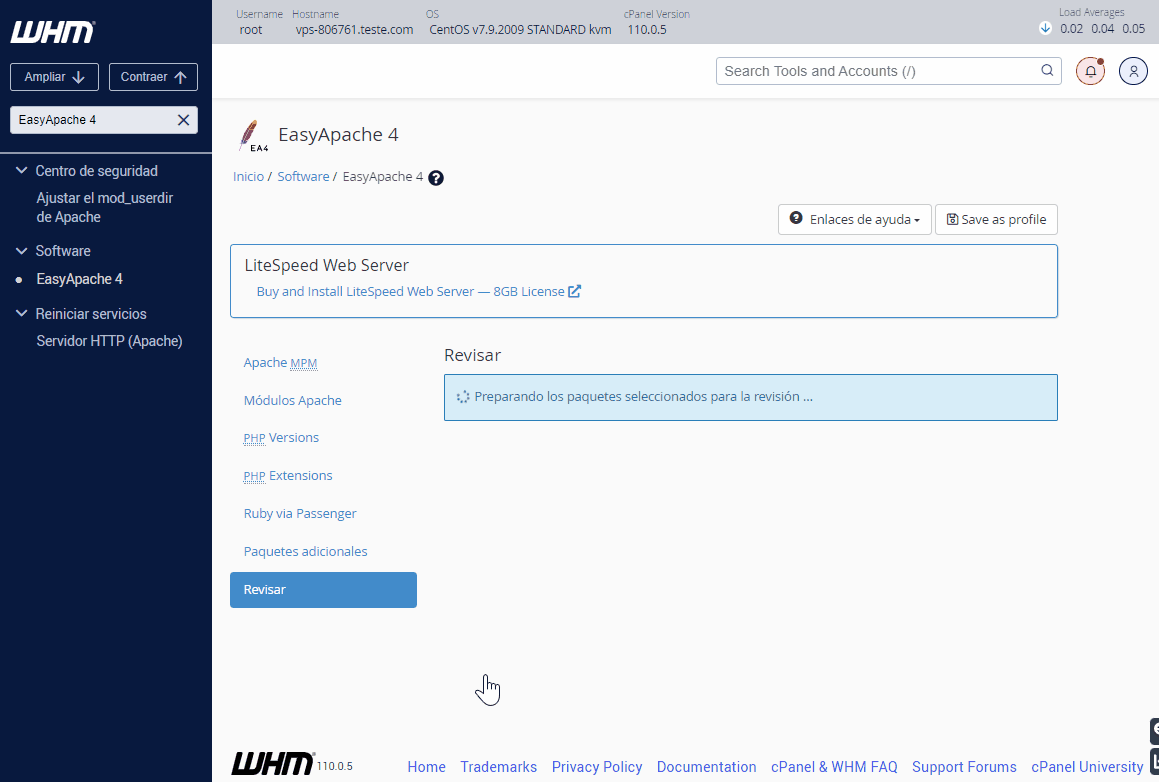The height and width of the screenshot is (782, 1159).
Task: Click the LiteSpeed Web Server heading
Action: point(327,265)
